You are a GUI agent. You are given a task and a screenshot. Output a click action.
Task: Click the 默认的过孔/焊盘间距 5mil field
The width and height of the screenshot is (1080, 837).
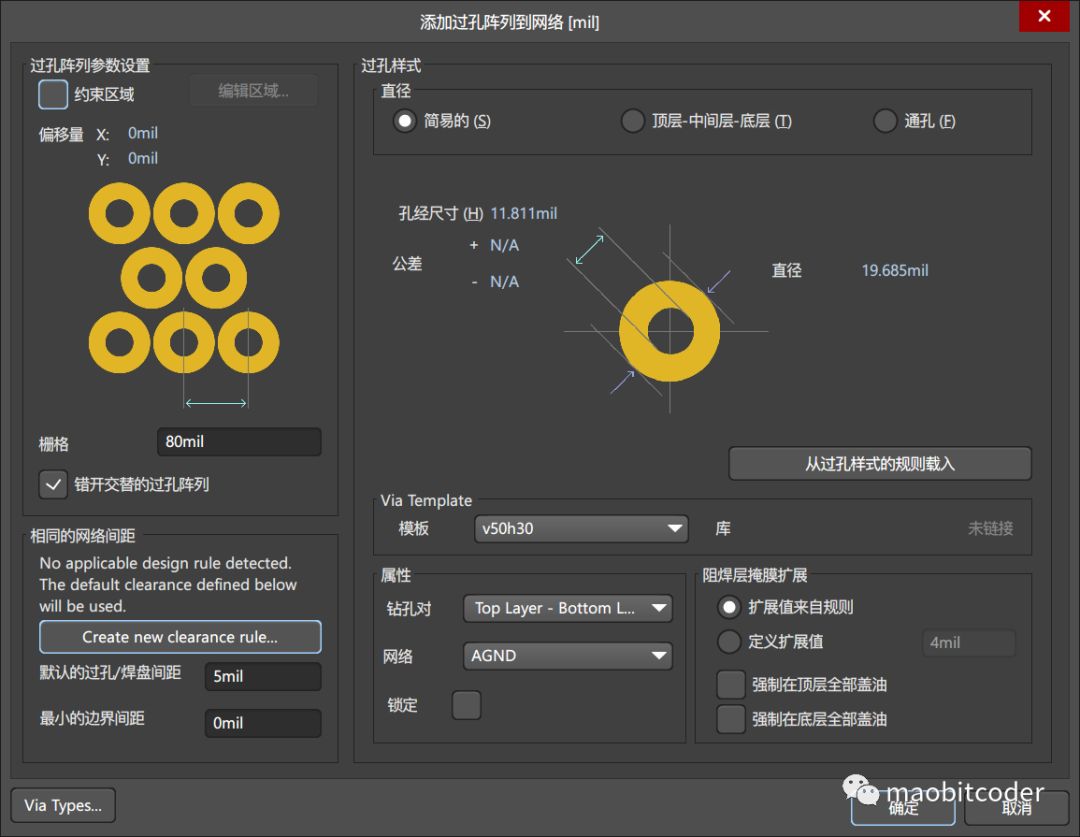point(262,676)
